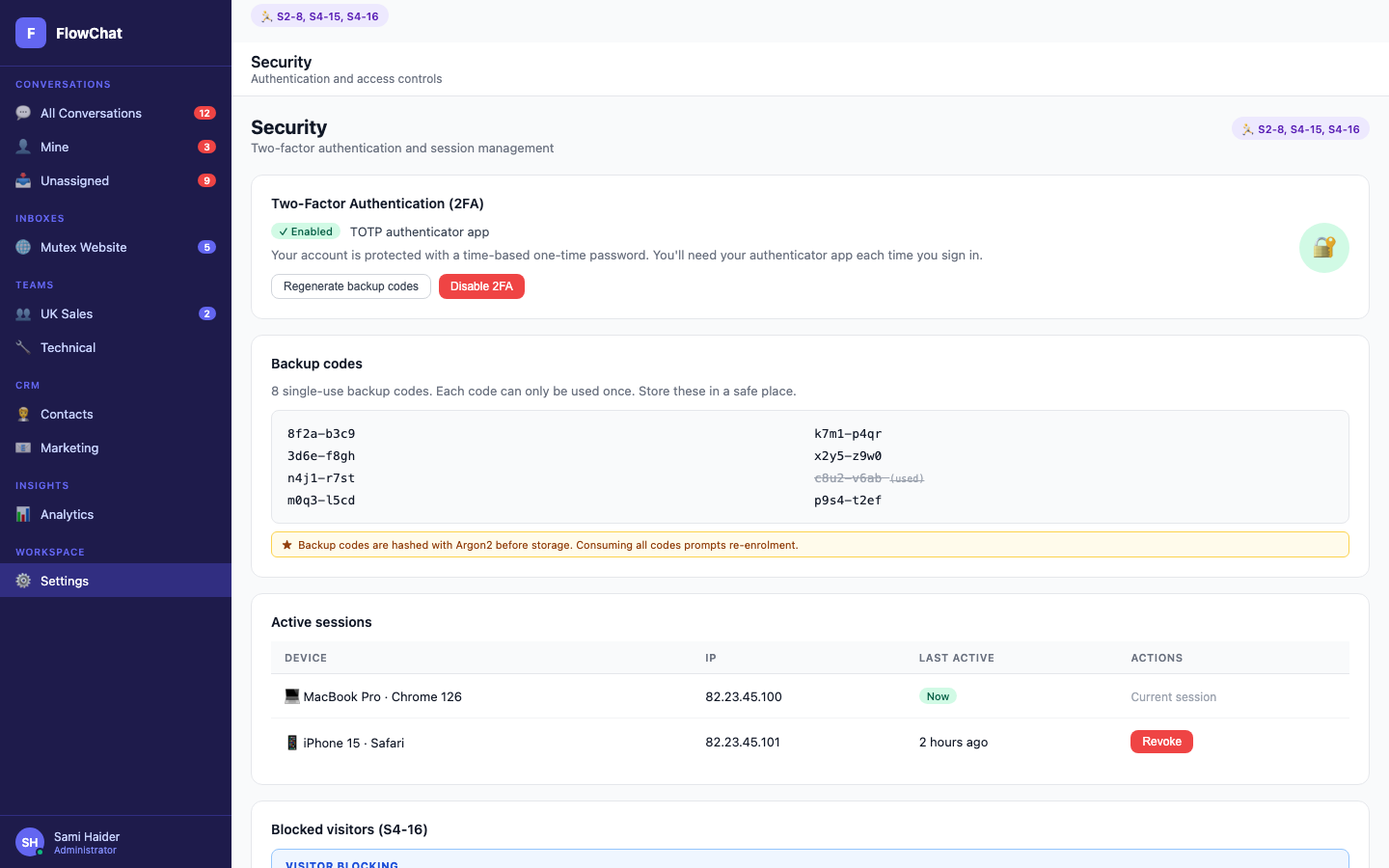The width and height of the screenshot is (1389, 868).
Task: Click the Mutex Website count badge 5
Action: (x=206, y=247)
